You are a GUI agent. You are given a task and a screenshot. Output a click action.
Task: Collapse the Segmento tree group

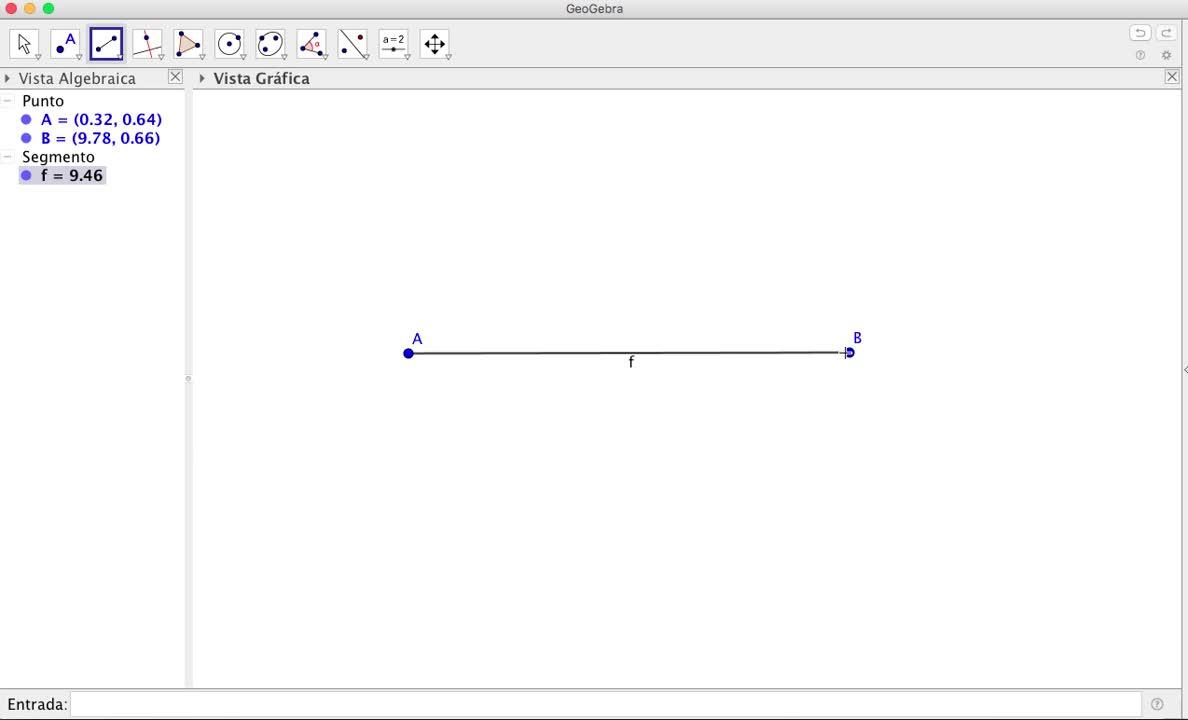coord(8,157)
